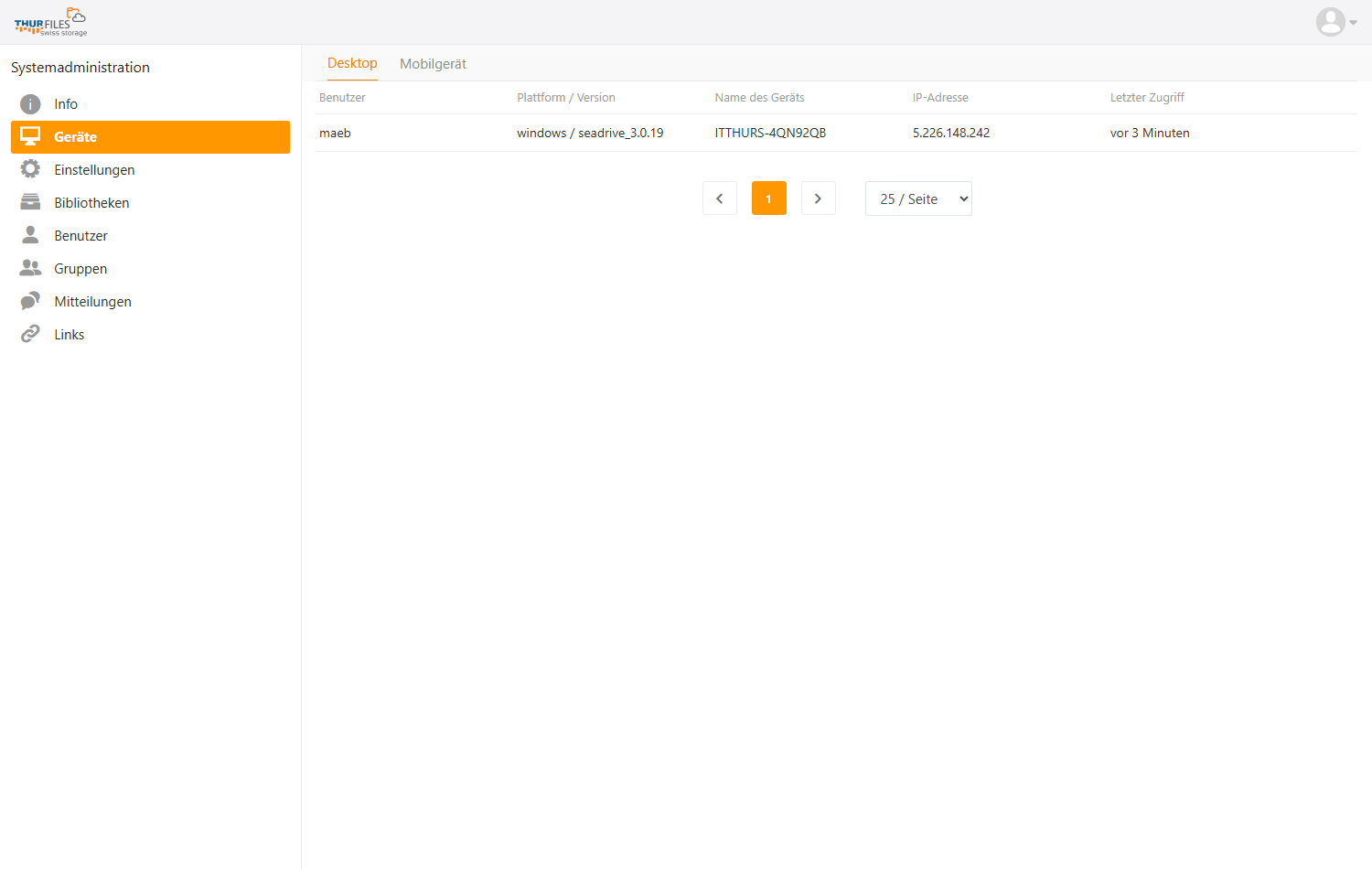
Task: Open Gruppen in the sidebar
Action: [x=150, y=269]
